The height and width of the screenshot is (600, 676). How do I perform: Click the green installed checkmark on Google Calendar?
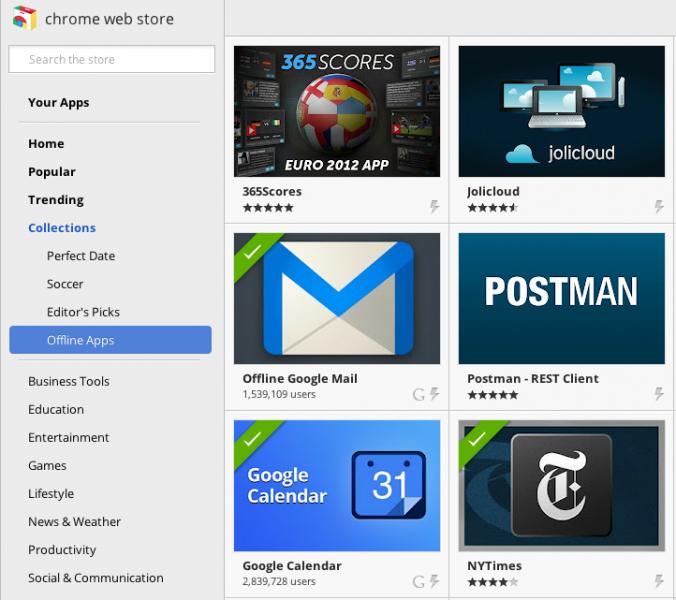[x=251, y=438]
